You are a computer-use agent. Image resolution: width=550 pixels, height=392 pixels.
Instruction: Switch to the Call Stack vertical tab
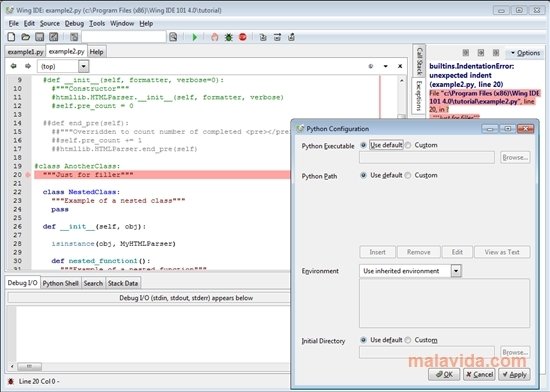(419, 61)
